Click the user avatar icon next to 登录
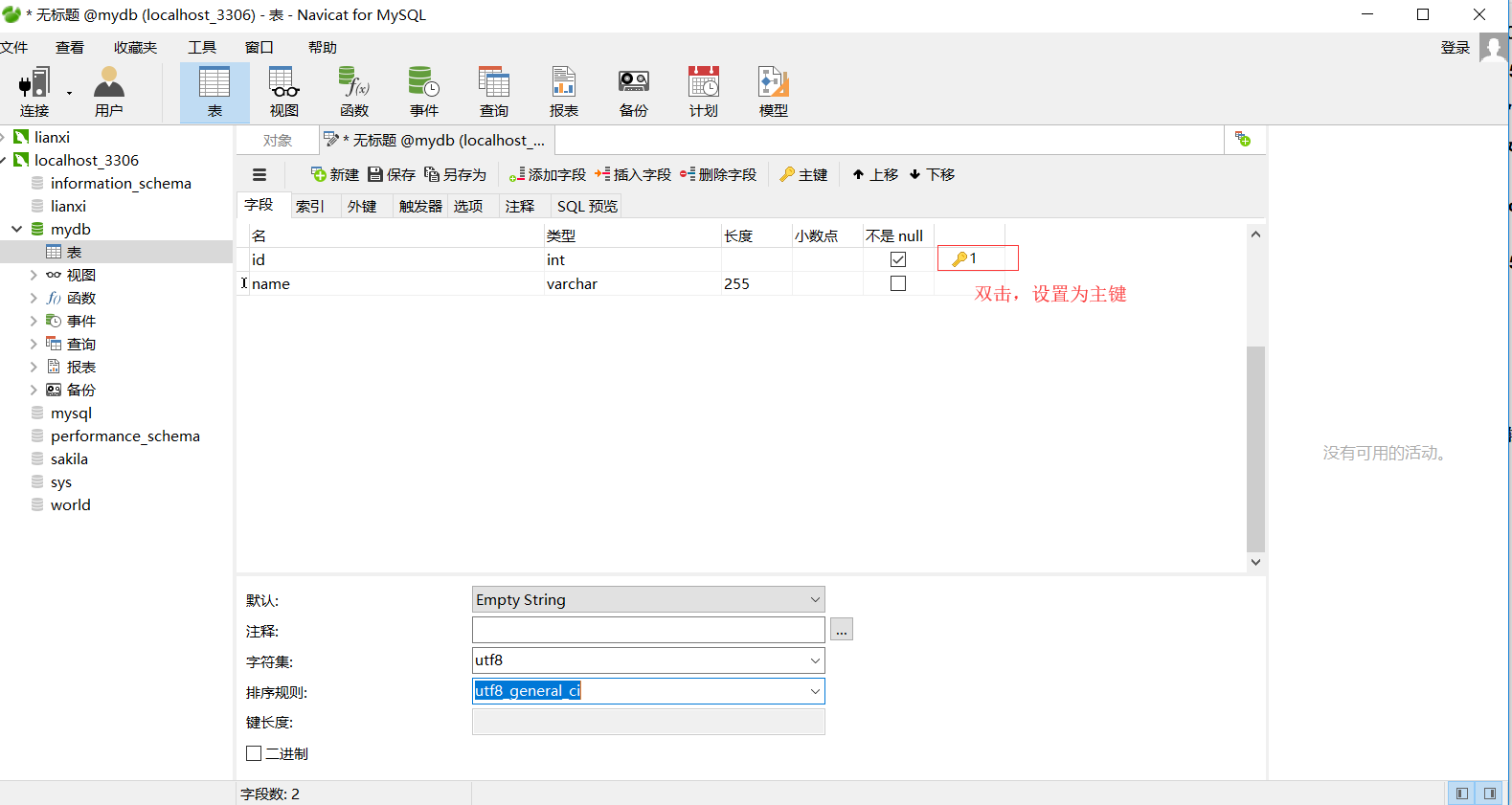The height and width of the screenshot is (805, 1512). 1493,47
